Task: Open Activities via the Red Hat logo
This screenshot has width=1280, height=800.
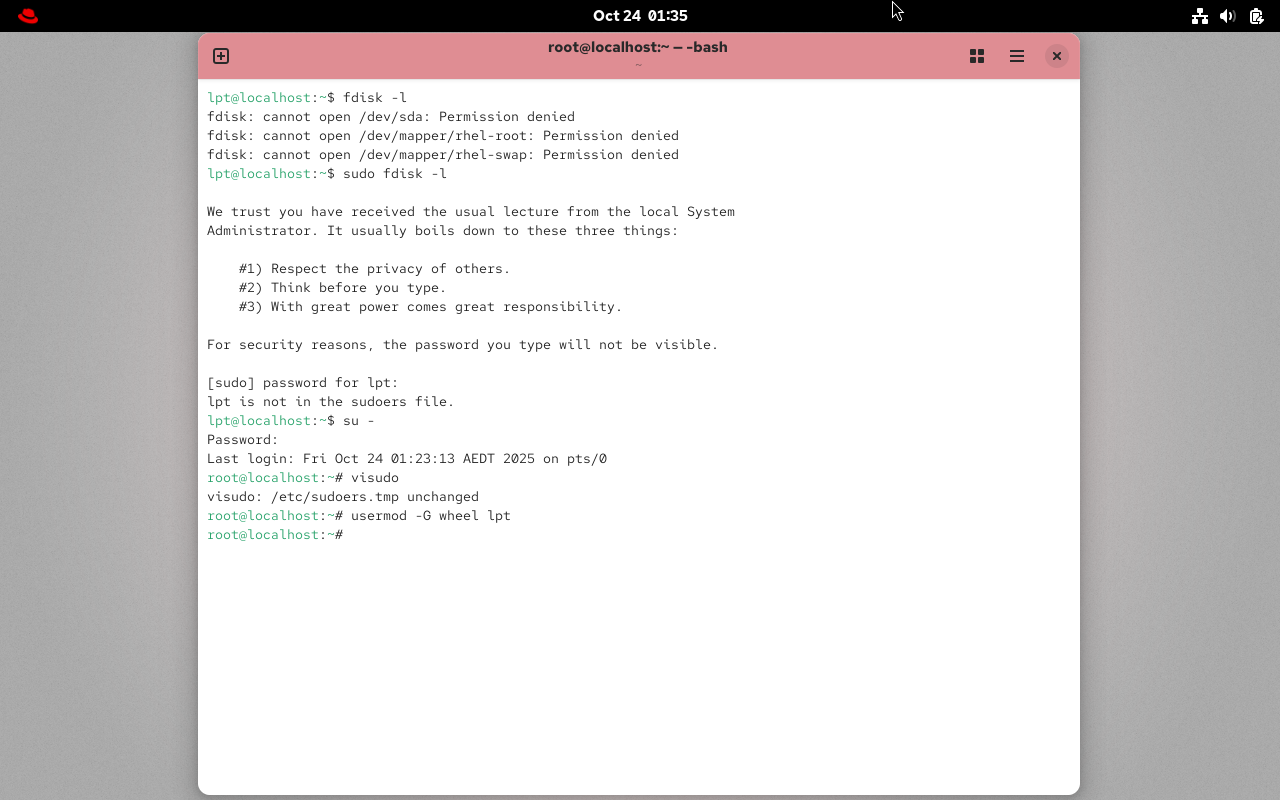Action: pyautogui.click(x=28, y=16)
